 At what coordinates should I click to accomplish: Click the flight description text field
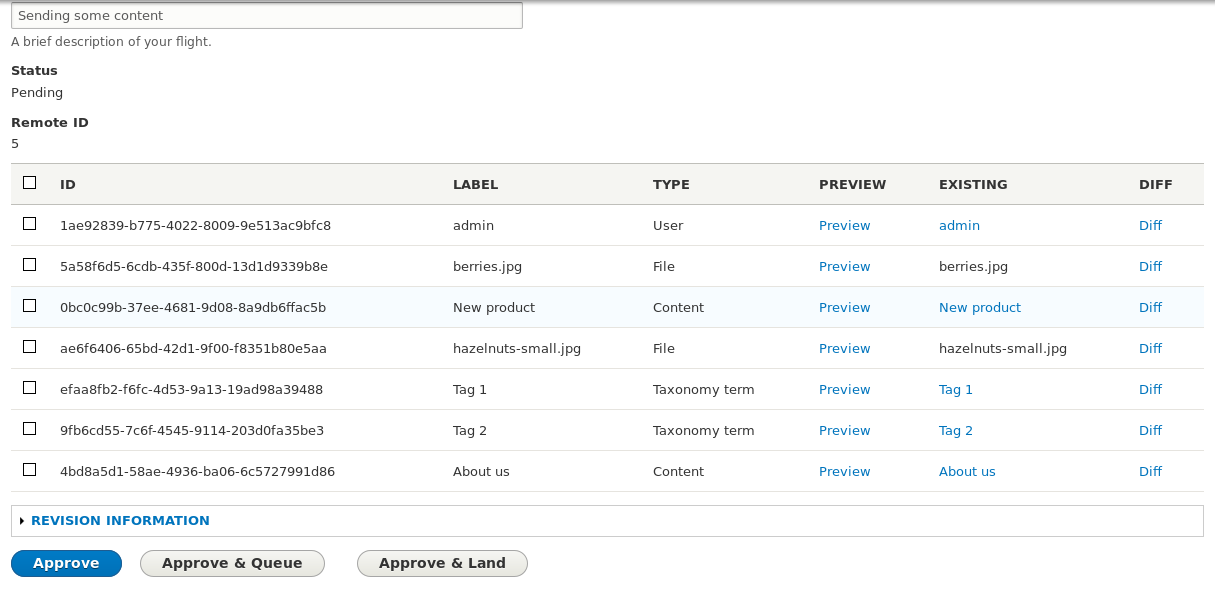pyautogui.click(x=267, y=15)
